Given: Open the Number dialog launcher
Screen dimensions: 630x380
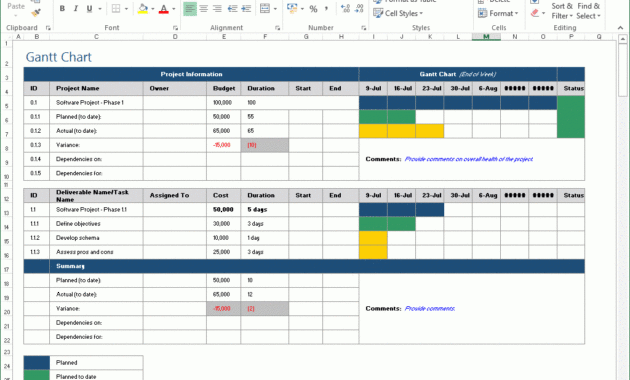Looking at the screenshot, I should (364, 28).
